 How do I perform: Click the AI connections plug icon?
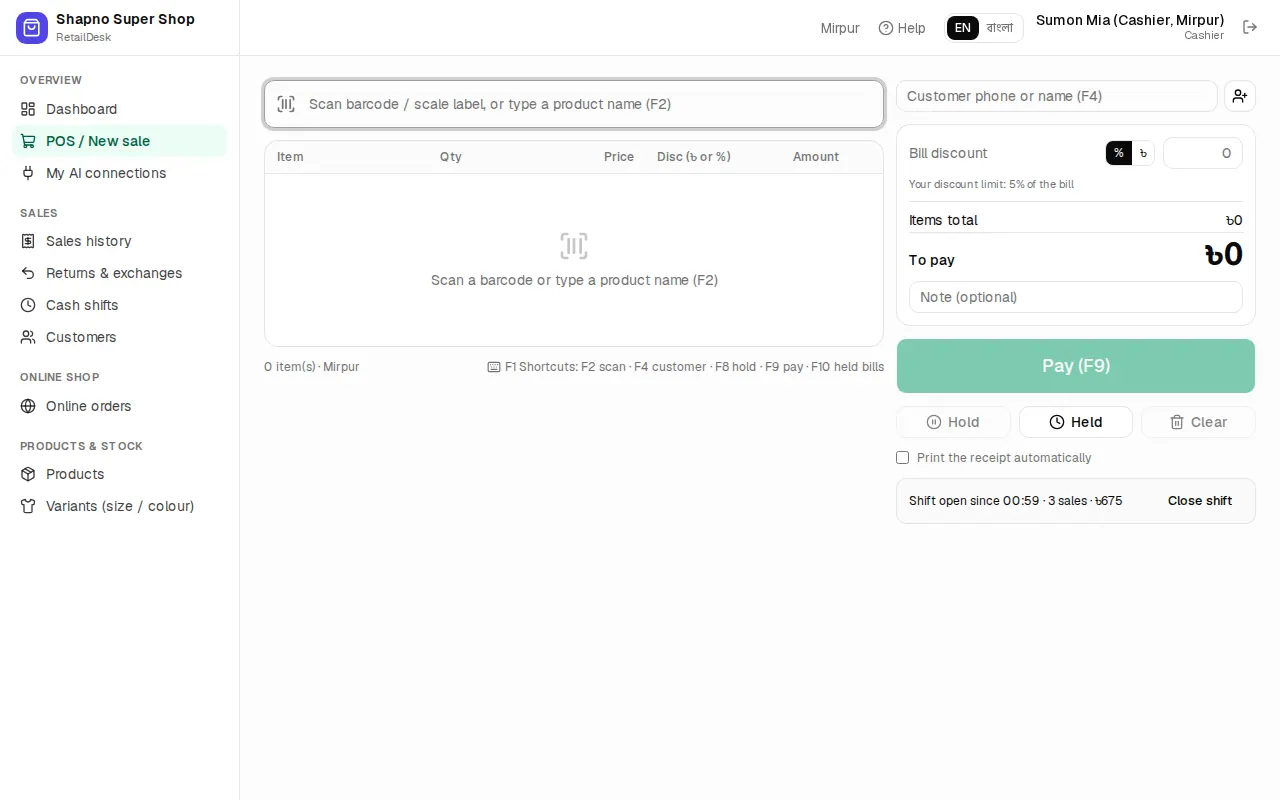(28, 173)
